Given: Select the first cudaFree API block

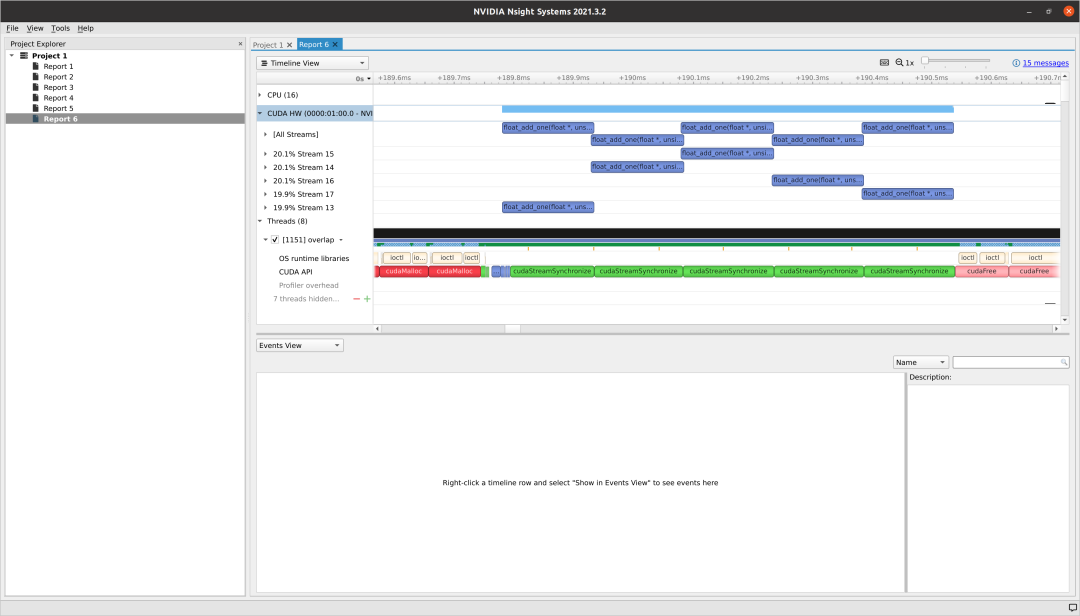Looking at the screenshot, I should [x=982, y=271].
